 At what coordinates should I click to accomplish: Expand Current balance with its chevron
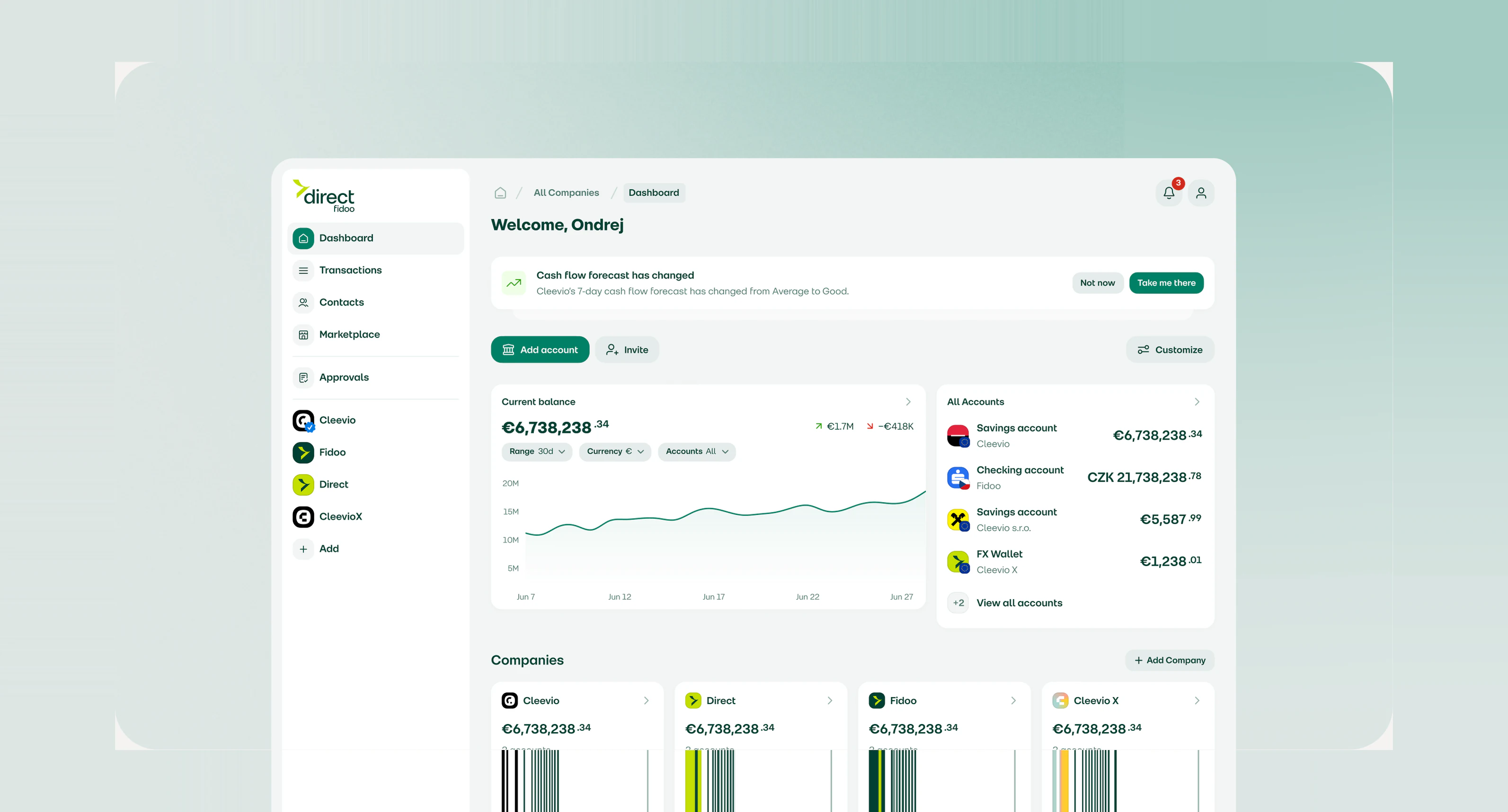tap(908, 402)
